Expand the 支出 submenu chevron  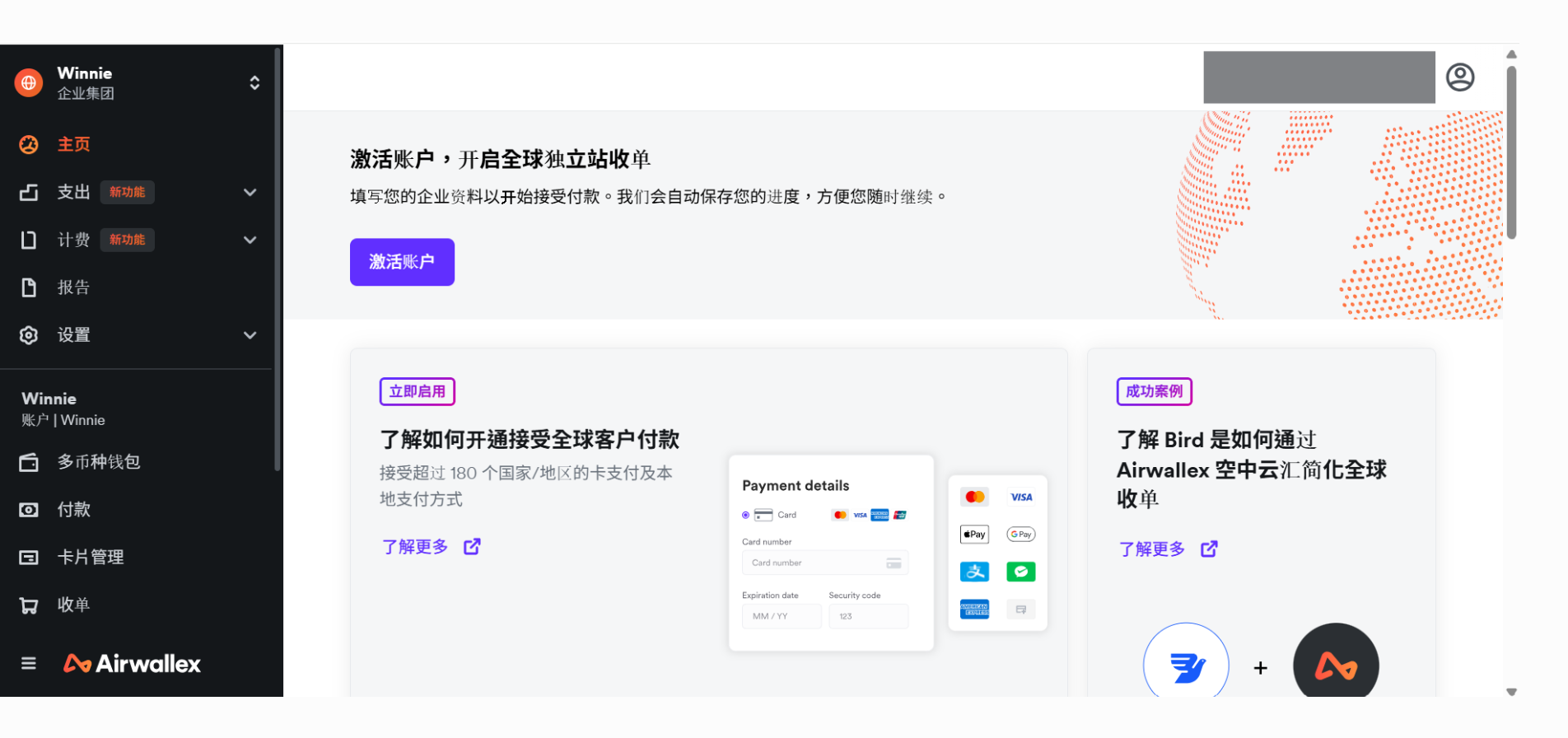click(250, 193)
